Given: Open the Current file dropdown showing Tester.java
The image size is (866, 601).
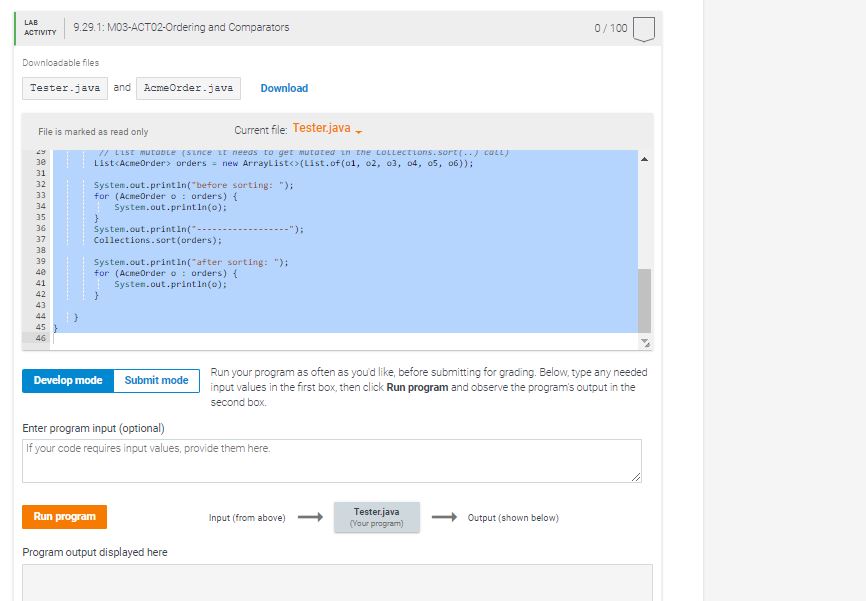Looking at the screenshot, I should point(322,128).
